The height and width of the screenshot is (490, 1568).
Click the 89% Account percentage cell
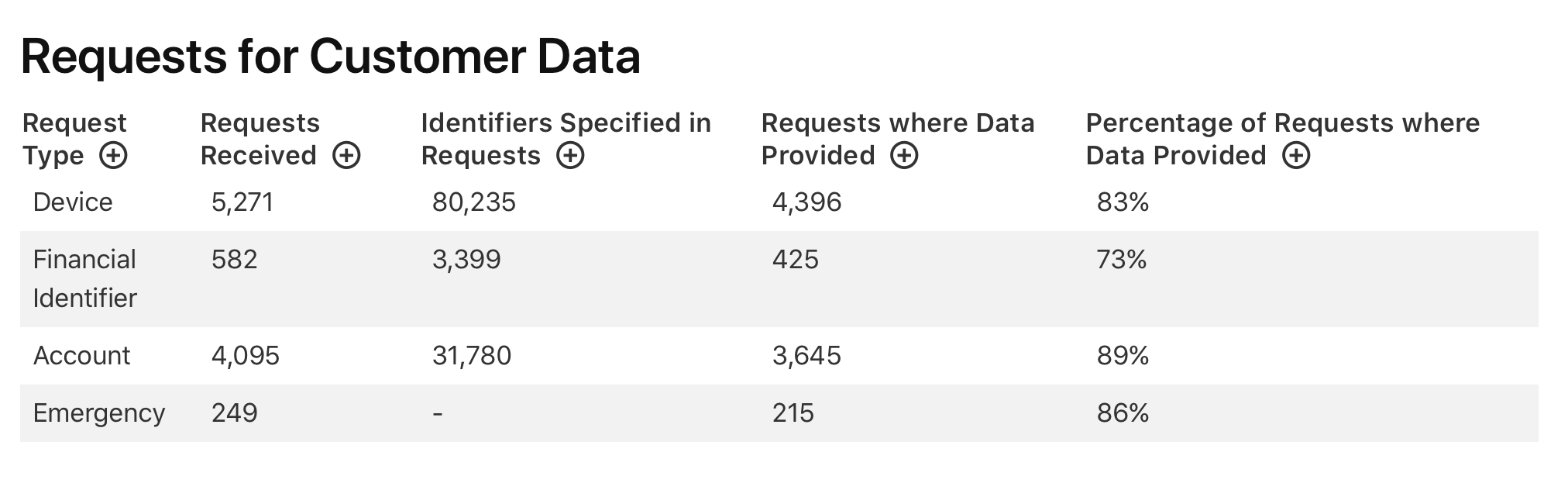coord(1123,356)
